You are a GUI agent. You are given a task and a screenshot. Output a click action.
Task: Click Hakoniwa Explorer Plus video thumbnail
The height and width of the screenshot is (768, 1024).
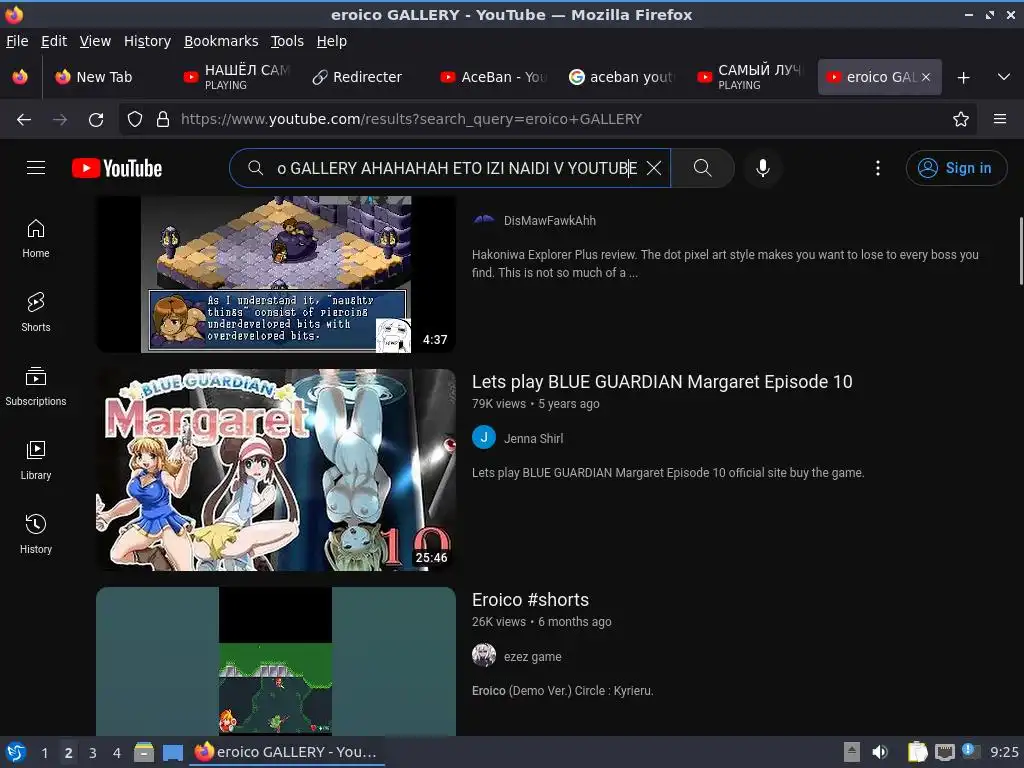(276, 274)
